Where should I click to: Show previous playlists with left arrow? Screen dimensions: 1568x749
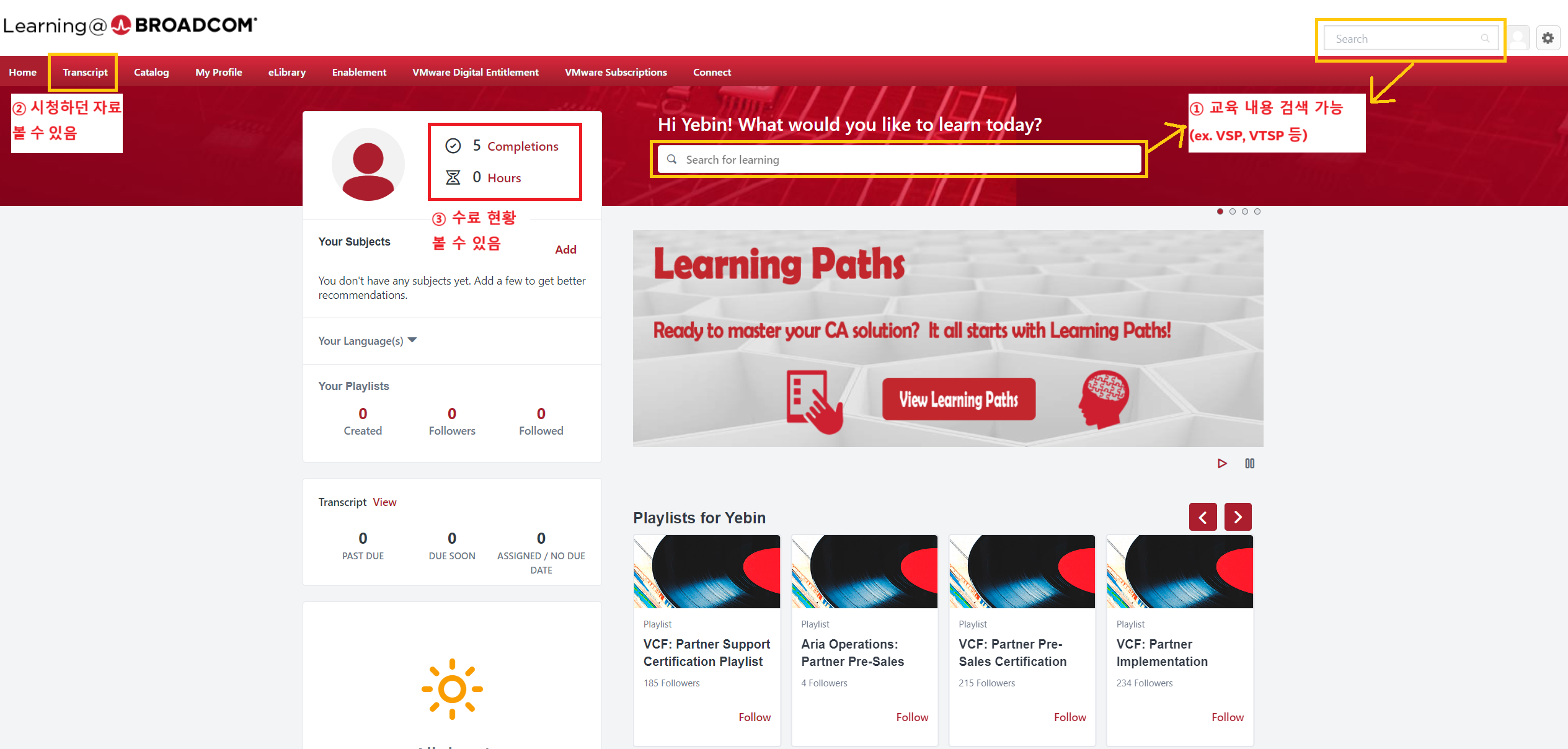[1203, 516]
